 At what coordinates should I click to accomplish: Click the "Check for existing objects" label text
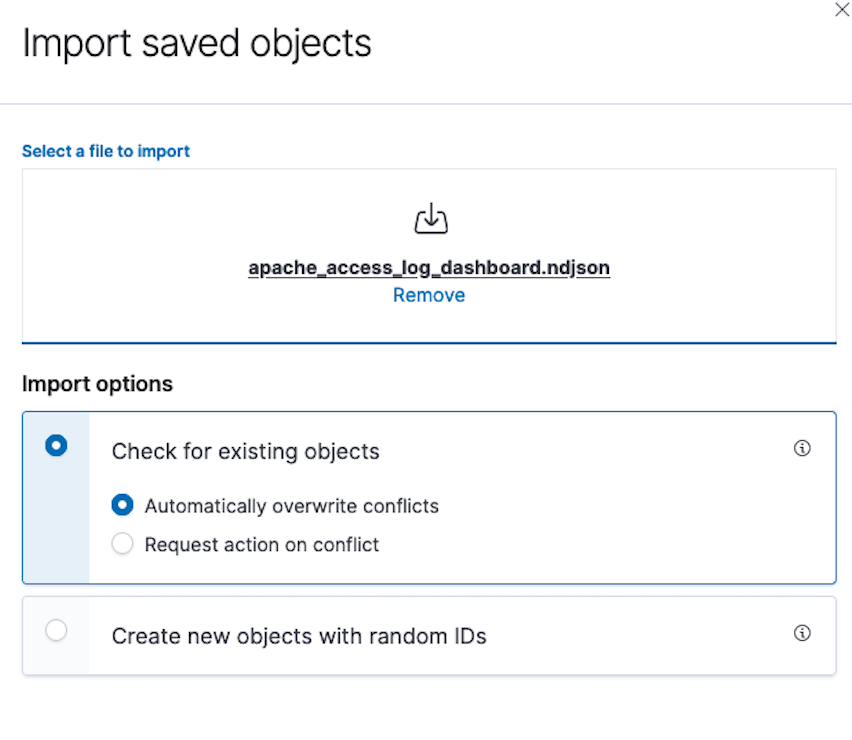(245, 452)
